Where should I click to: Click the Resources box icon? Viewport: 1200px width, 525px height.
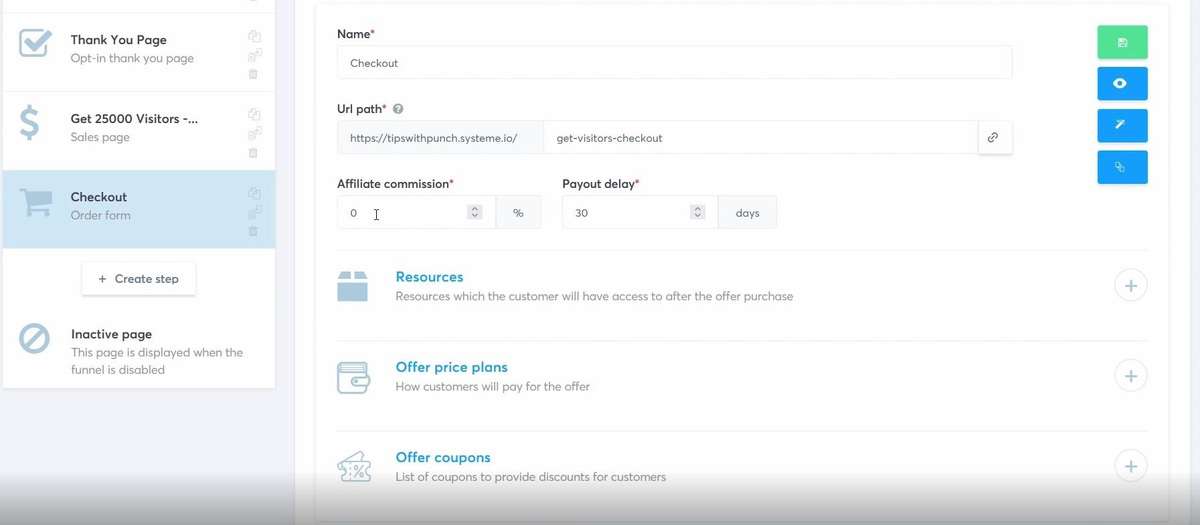352,286
